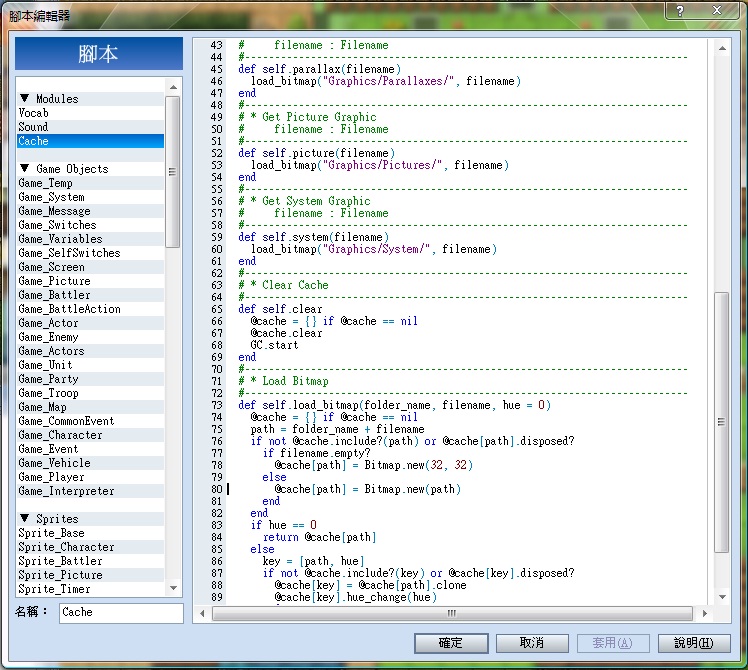The width and height of the screenshot is (748, 670).
Task: Click the code editor horizontal scrollbar thumb
Action: point(452,614)
